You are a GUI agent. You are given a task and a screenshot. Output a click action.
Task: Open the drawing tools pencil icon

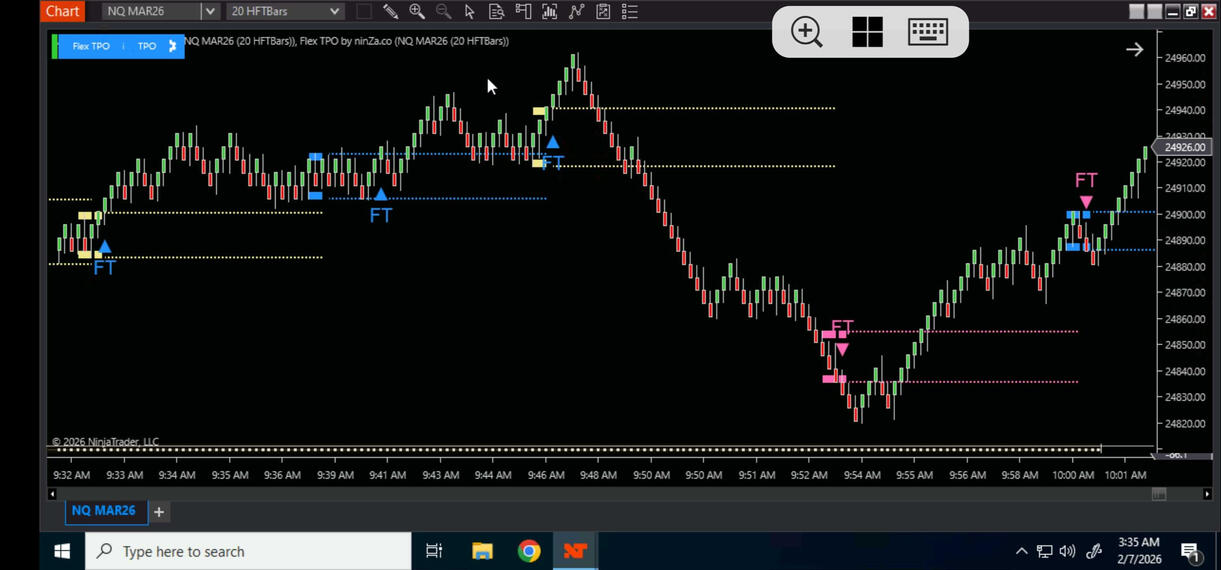point(390,12)
